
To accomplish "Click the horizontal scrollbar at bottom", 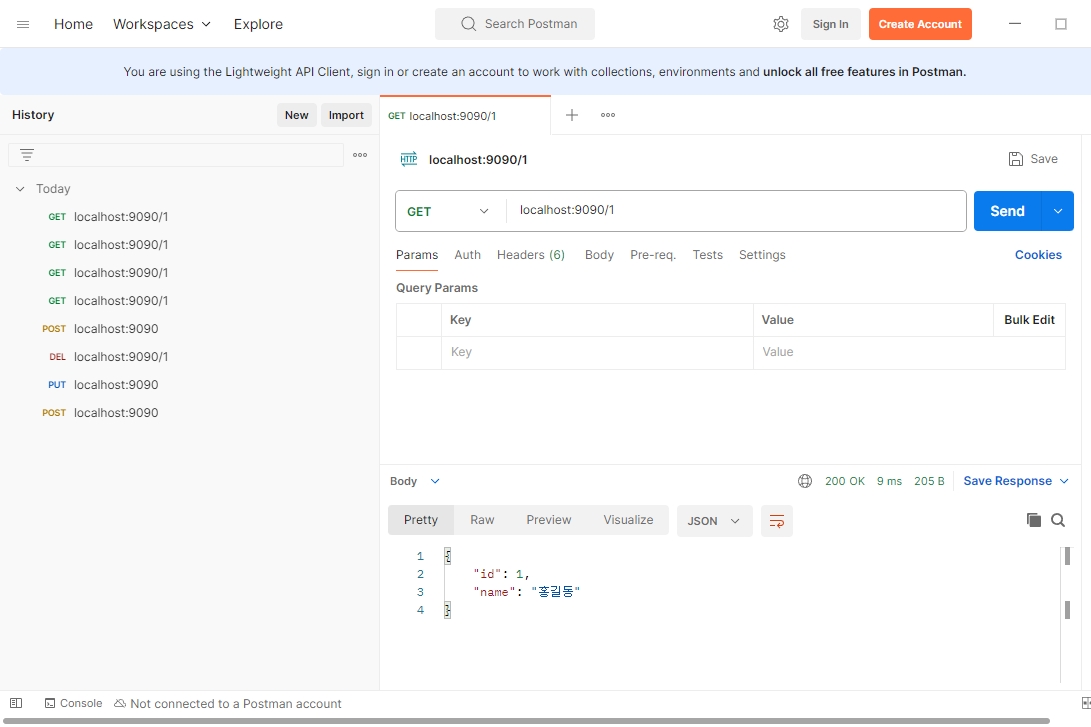I will [526, 721].
